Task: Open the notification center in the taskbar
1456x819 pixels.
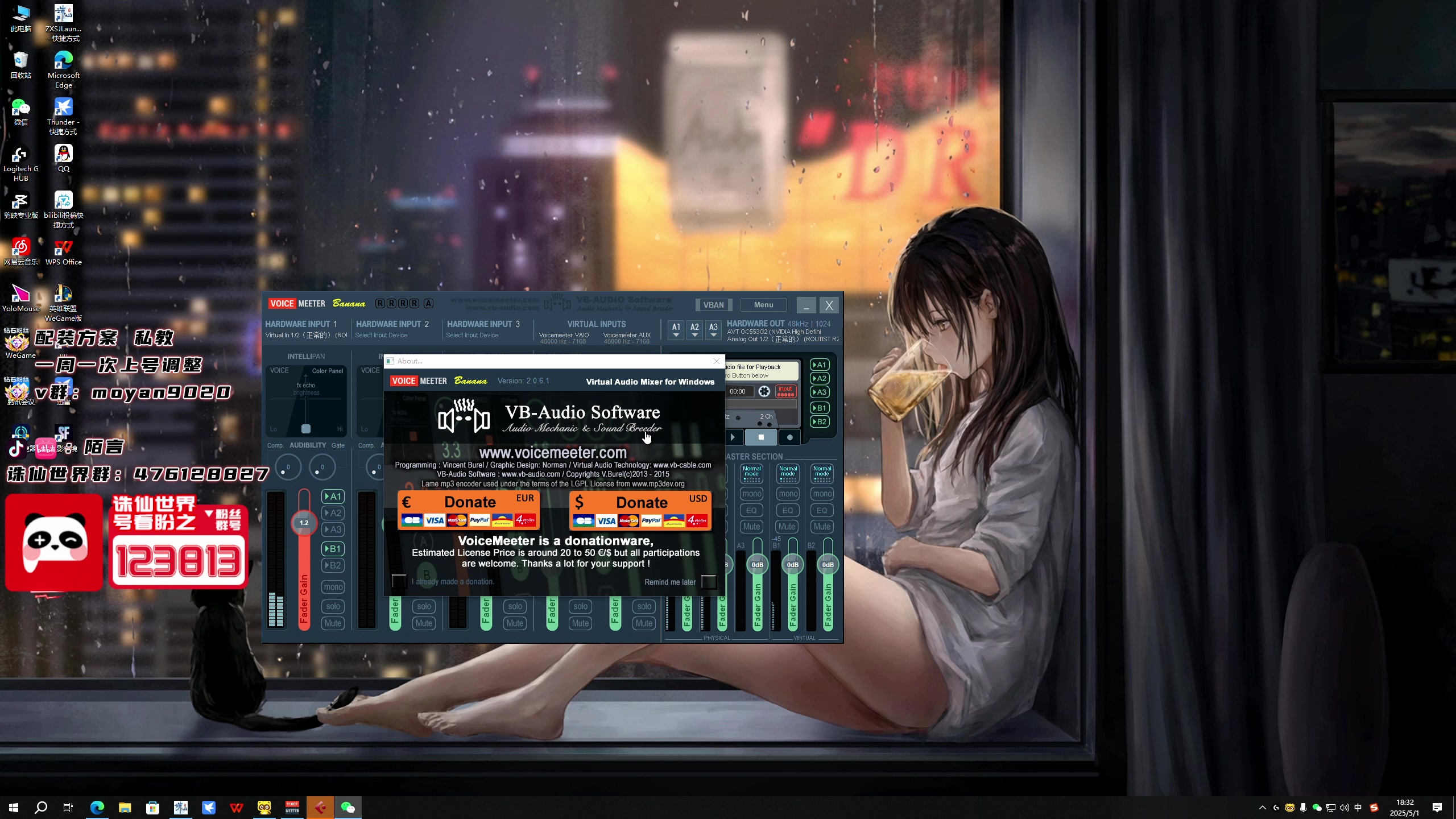Action: 1437,807
